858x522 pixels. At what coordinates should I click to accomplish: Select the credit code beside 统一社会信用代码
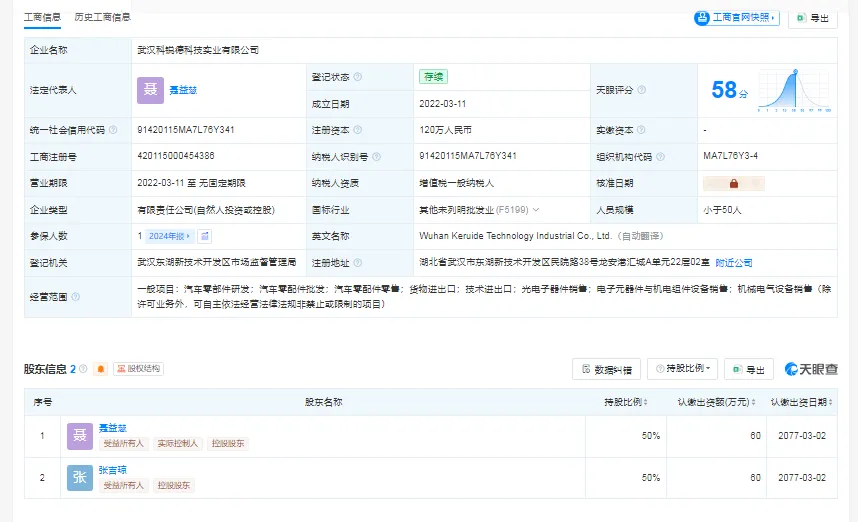point(185,130)
